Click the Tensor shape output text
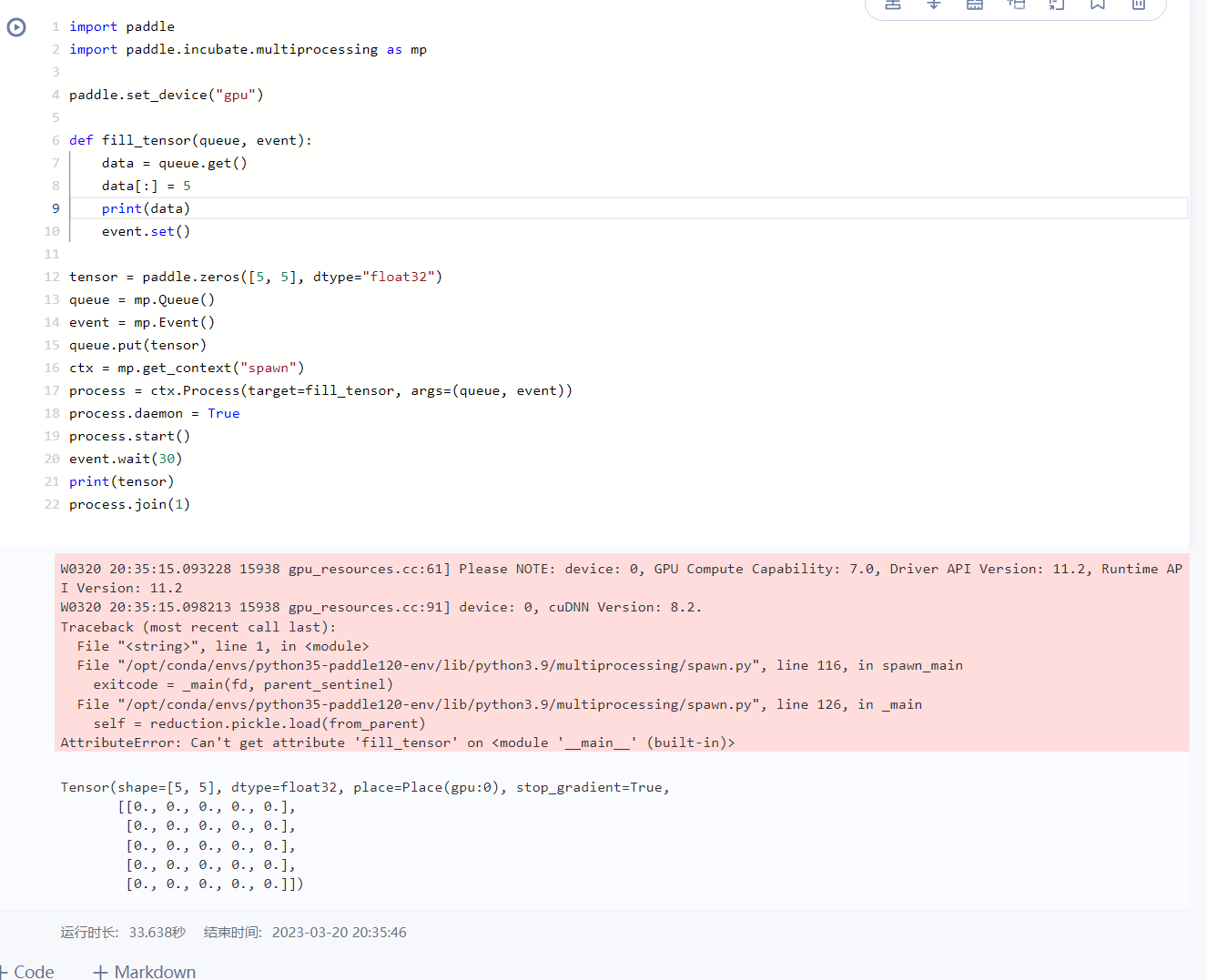1207x980 pixels. coord(364,786)
